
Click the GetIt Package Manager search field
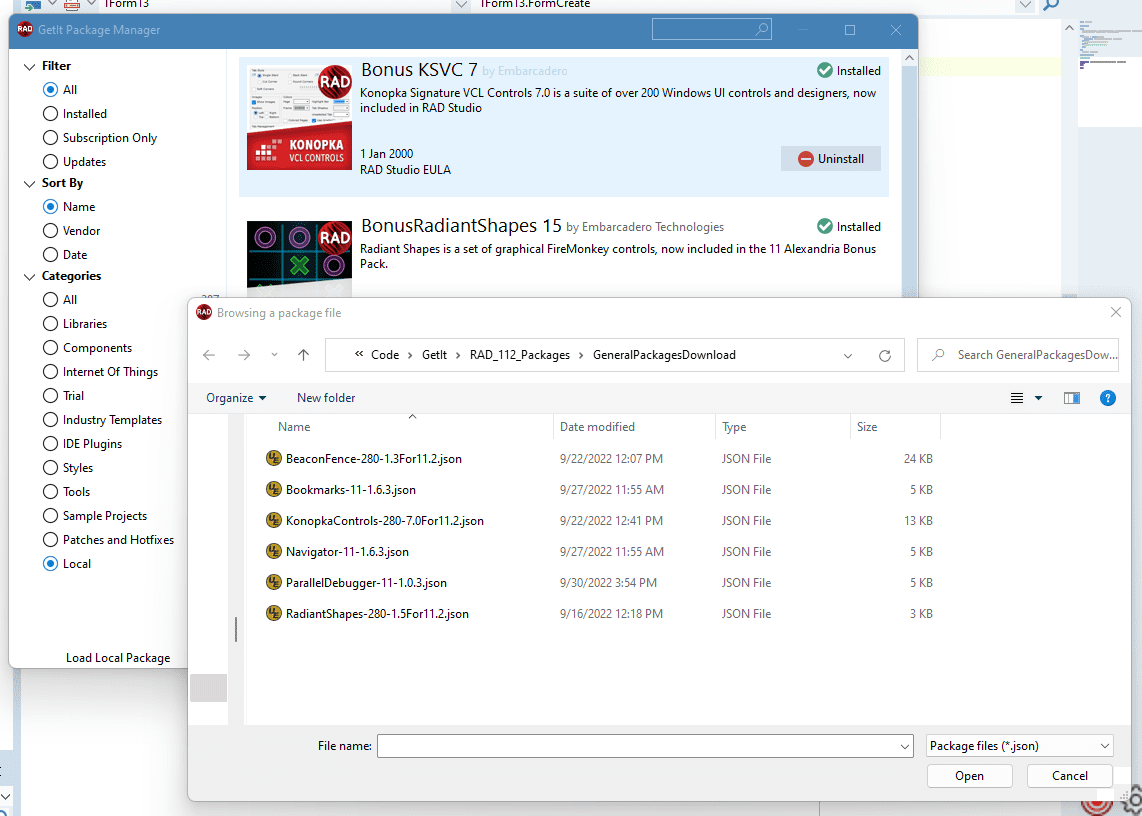tap(712, 30)
